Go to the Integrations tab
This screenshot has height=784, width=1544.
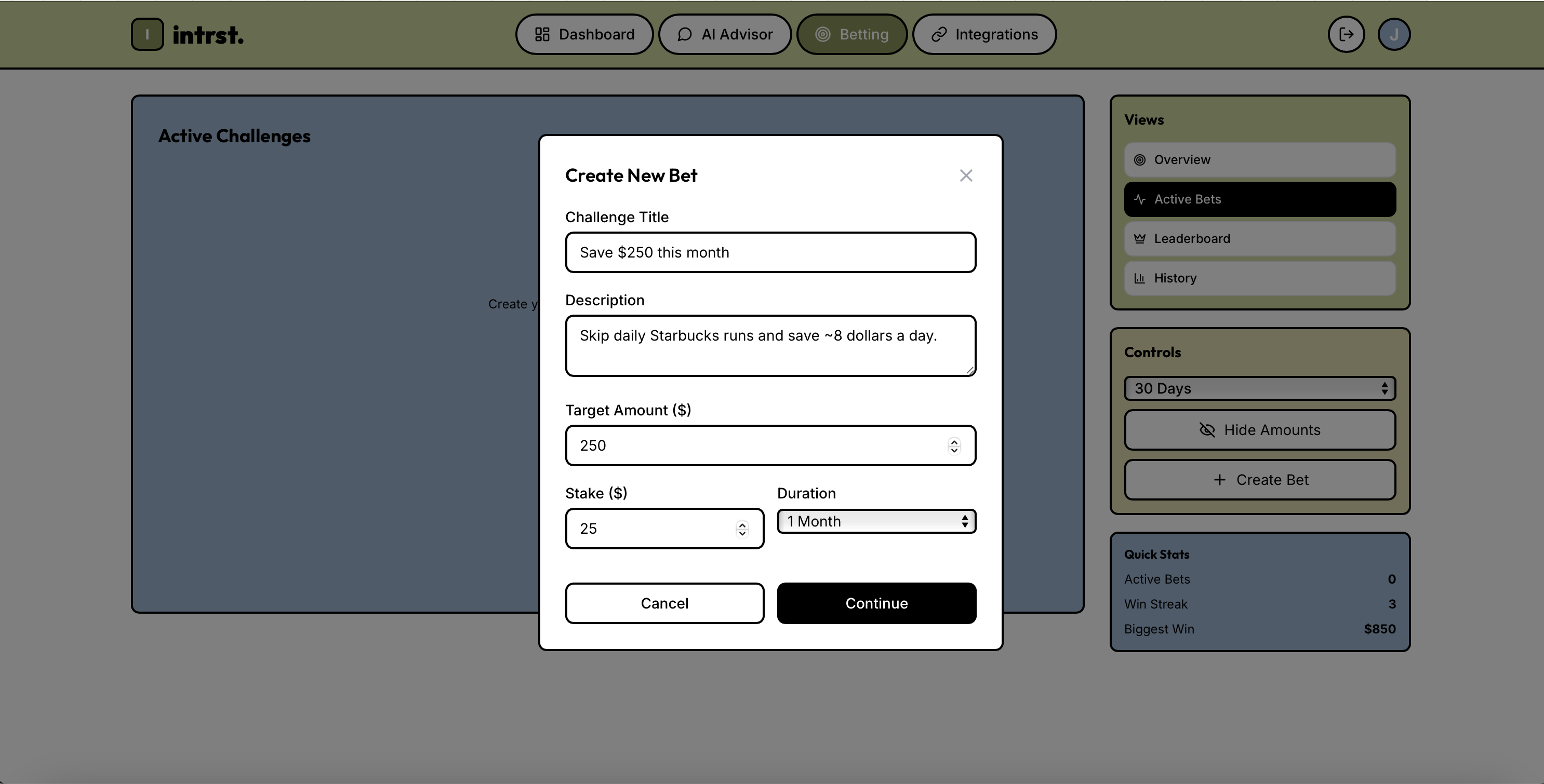click(x=984, y=35)
